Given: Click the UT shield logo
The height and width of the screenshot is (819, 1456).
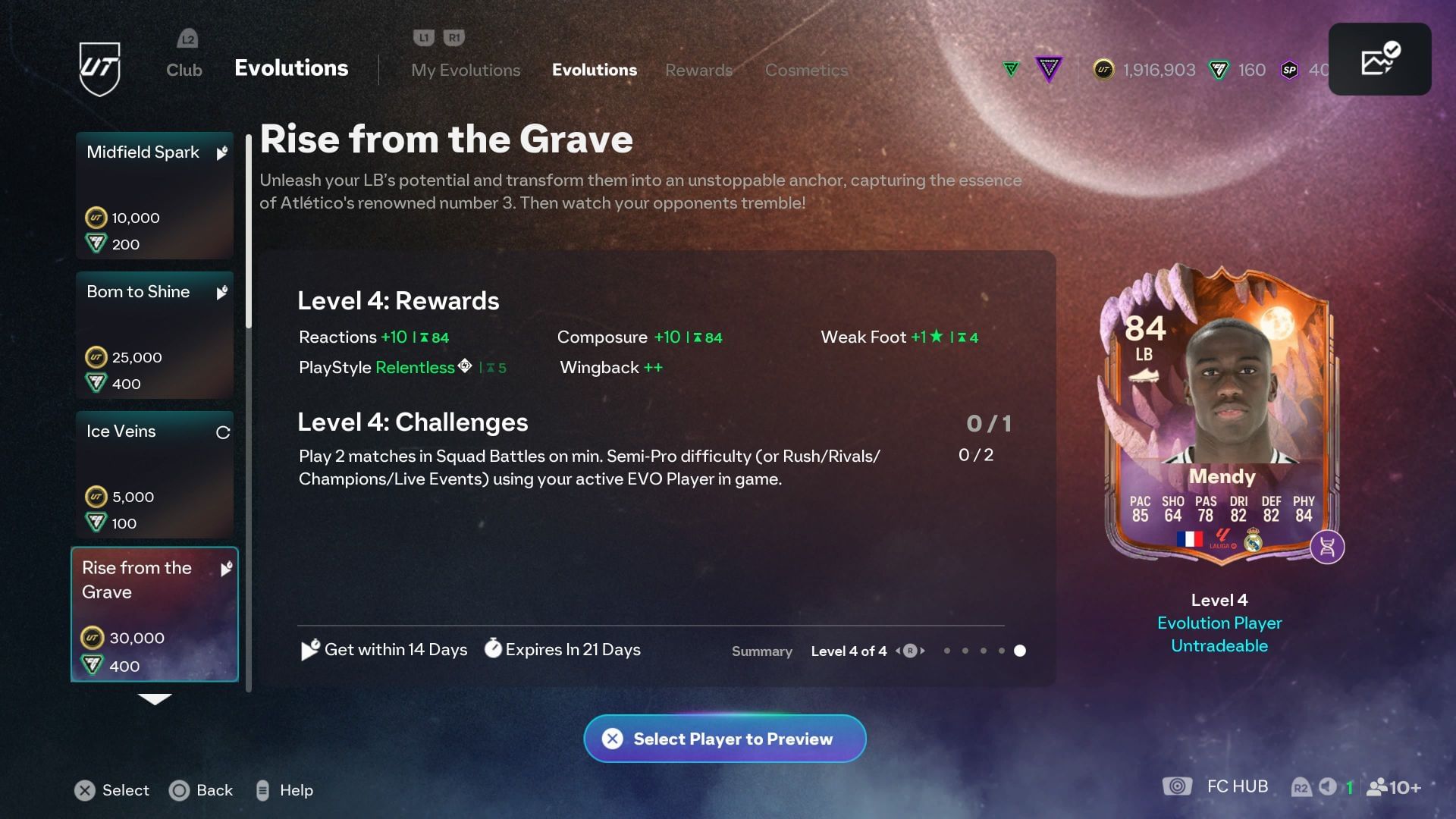Looking at the screenshot, I should (100, 69).
